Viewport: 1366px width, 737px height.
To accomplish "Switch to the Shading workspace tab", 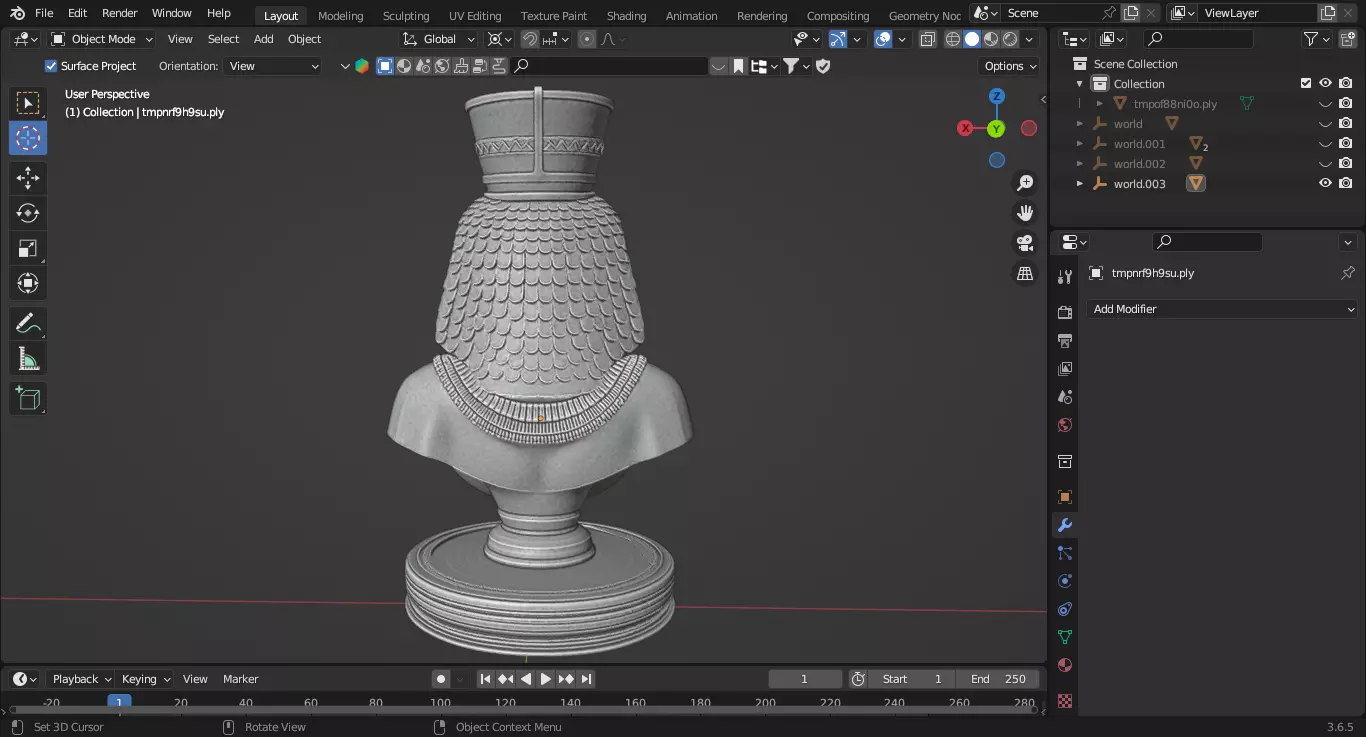I will tap(627, 15).
